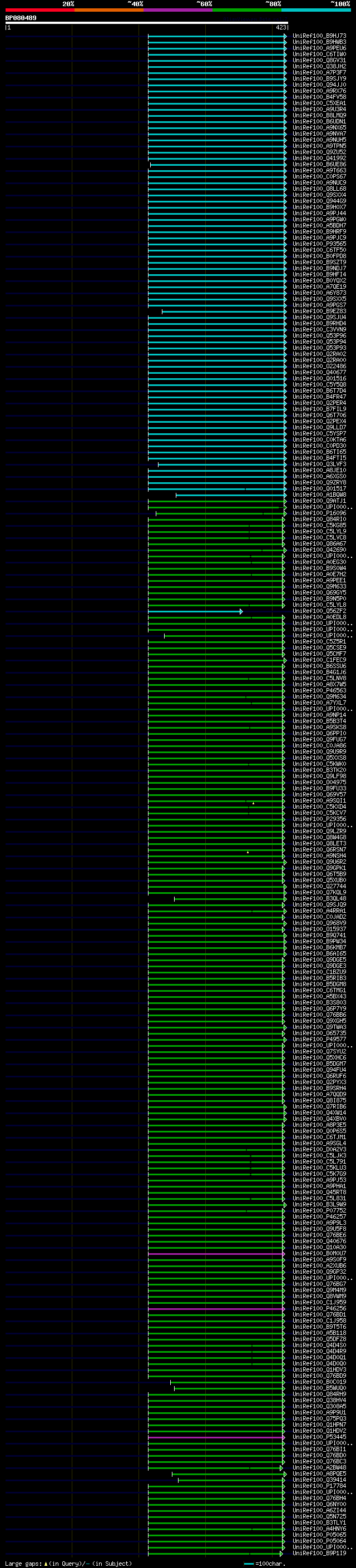Click the white query sequence bar
This screenshot has height=1568, width=356.
coord(147,22)
